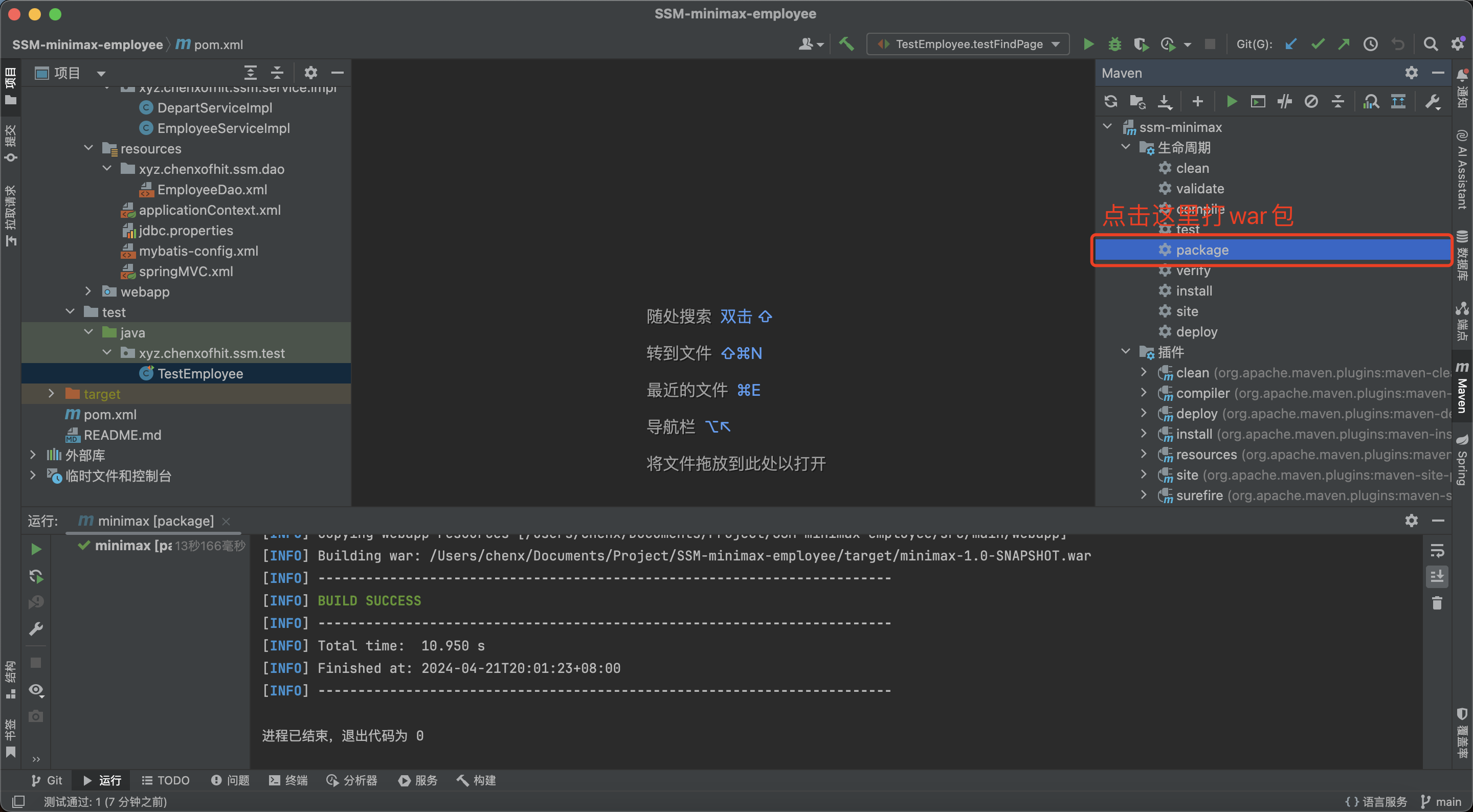Screen dimensions: 1473x812
Task: Click the build hammer icon
Action: 846,44
